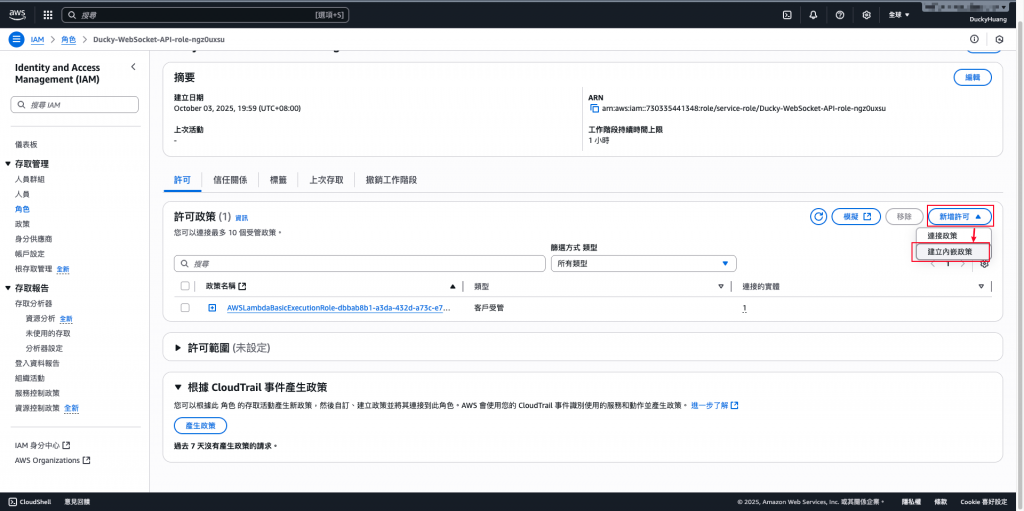Switch to the 上次存取 tab

pos(326,180)
